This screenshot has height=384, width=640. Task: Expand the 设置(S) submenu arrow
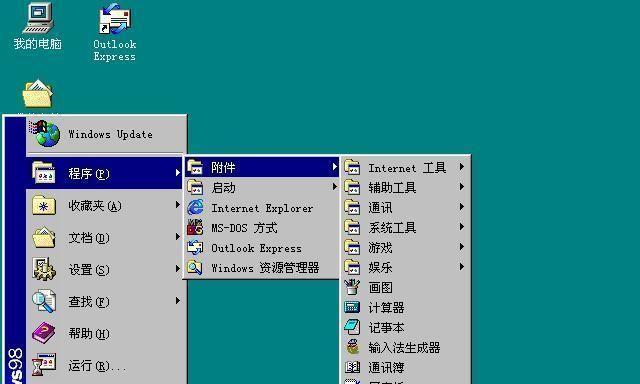(x=178, y=269)
